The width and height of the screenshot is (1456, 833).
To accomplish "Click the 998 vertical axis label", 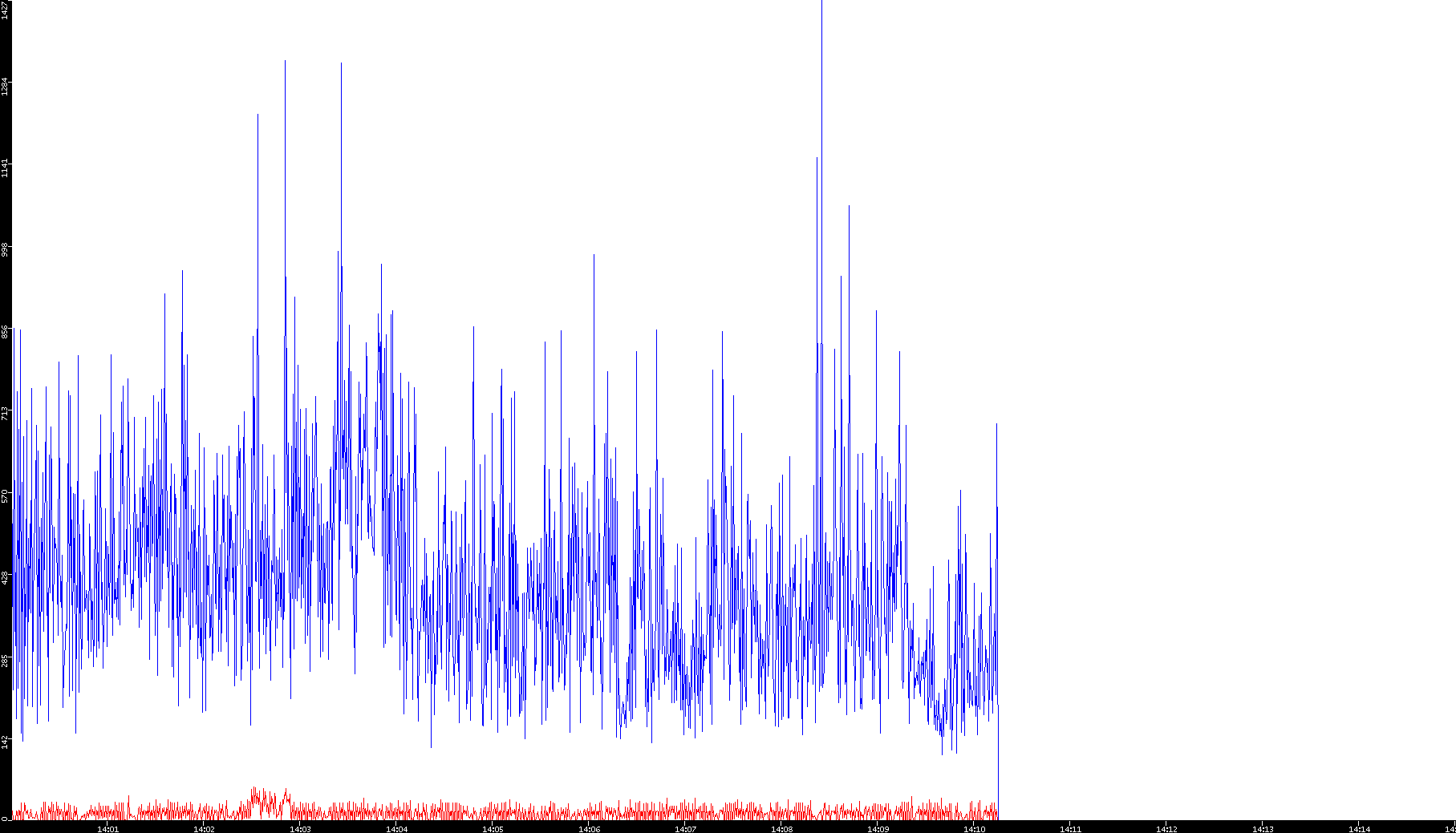I will pyautogui.click(x=5, y=249).
